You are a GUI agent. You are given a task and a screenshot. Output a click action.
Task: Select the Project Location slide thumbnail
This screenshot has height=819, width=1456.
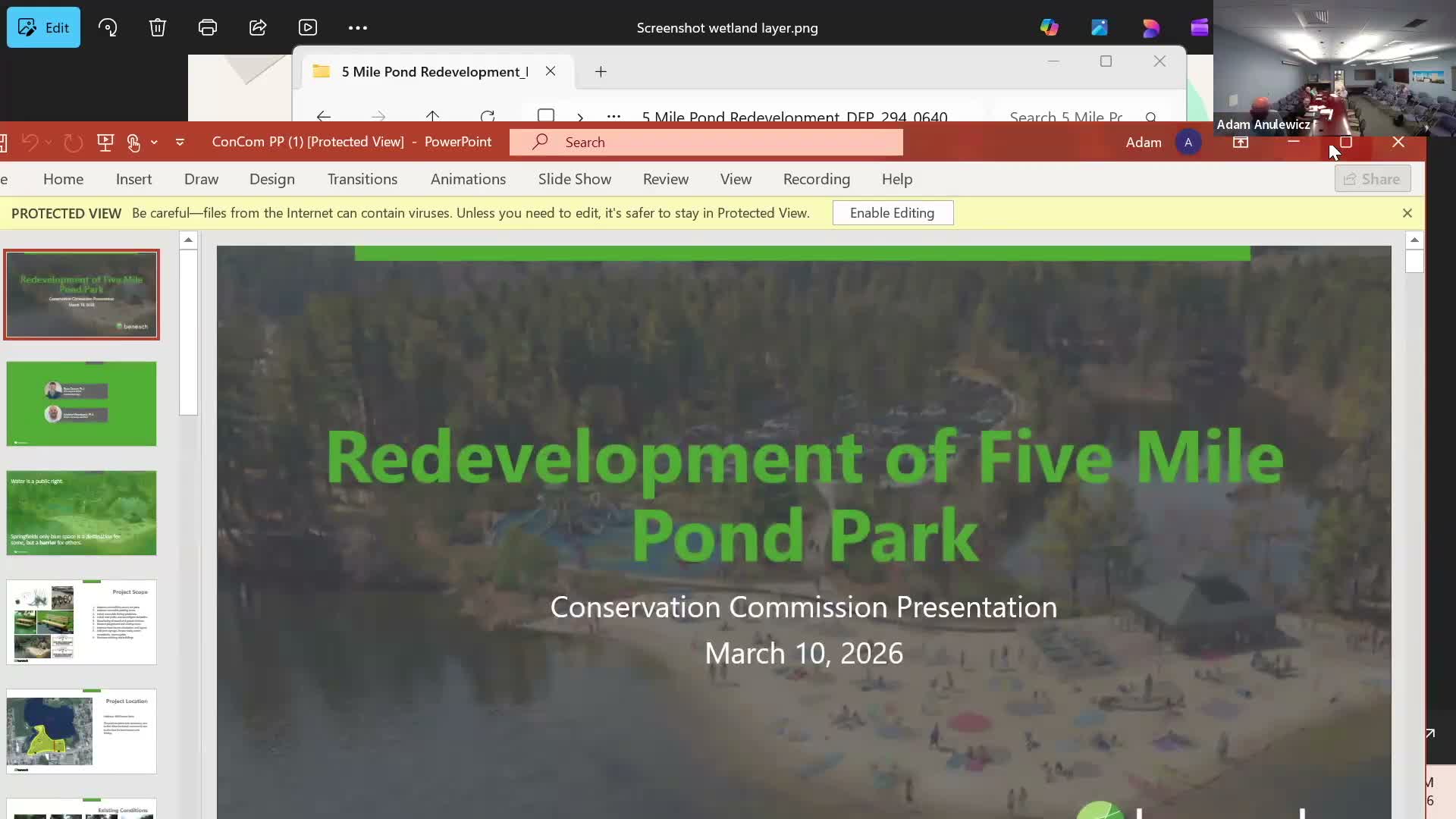[x=81, y=731]
